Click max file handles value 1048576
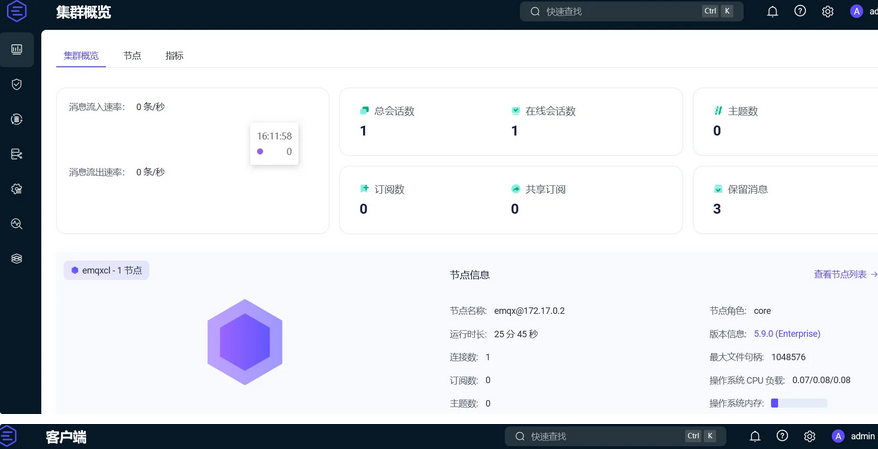Screen dimensions: 878x449 click(x=788, y=357)
